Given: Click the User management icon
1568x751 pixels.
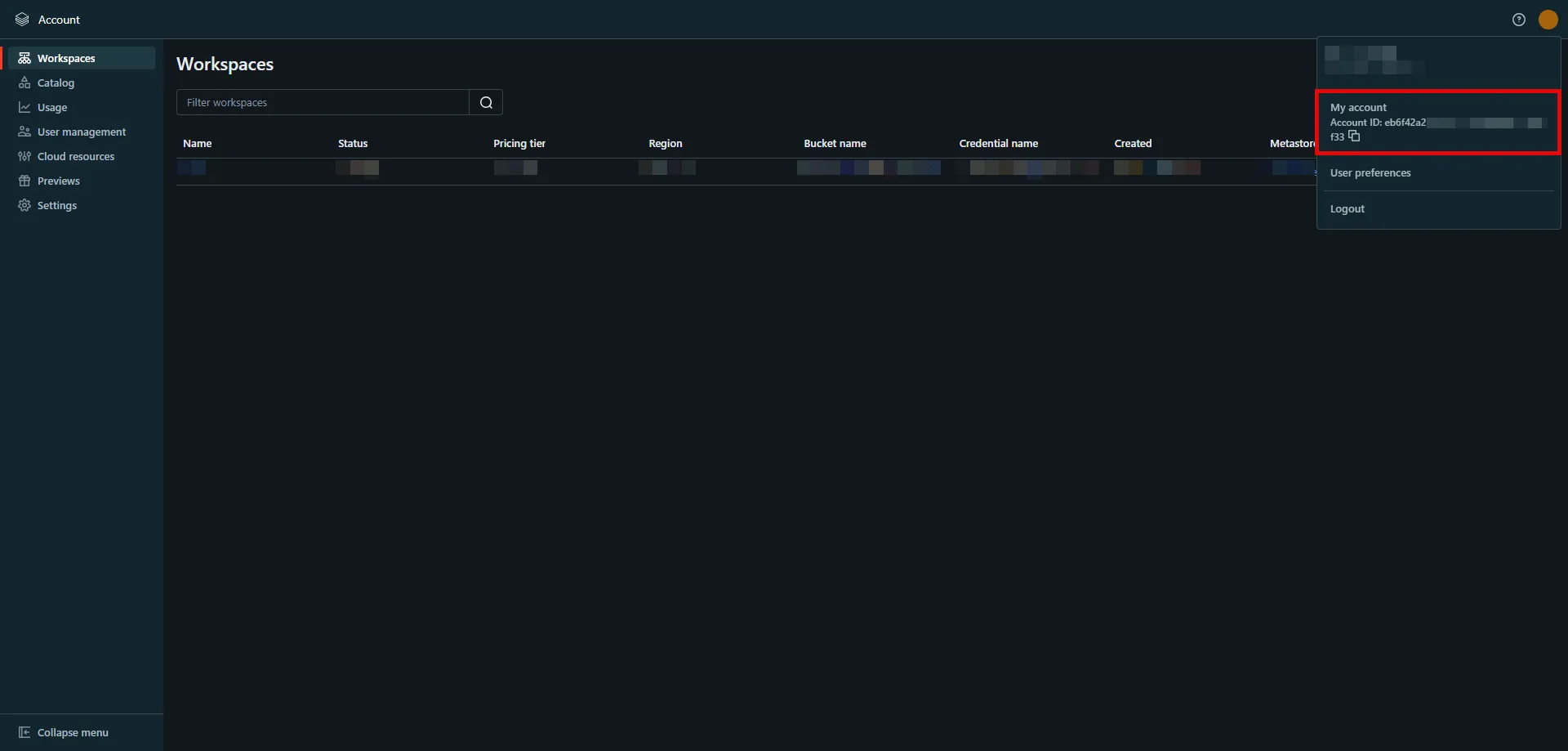Looking at the screenshot, I should point(24,132).
